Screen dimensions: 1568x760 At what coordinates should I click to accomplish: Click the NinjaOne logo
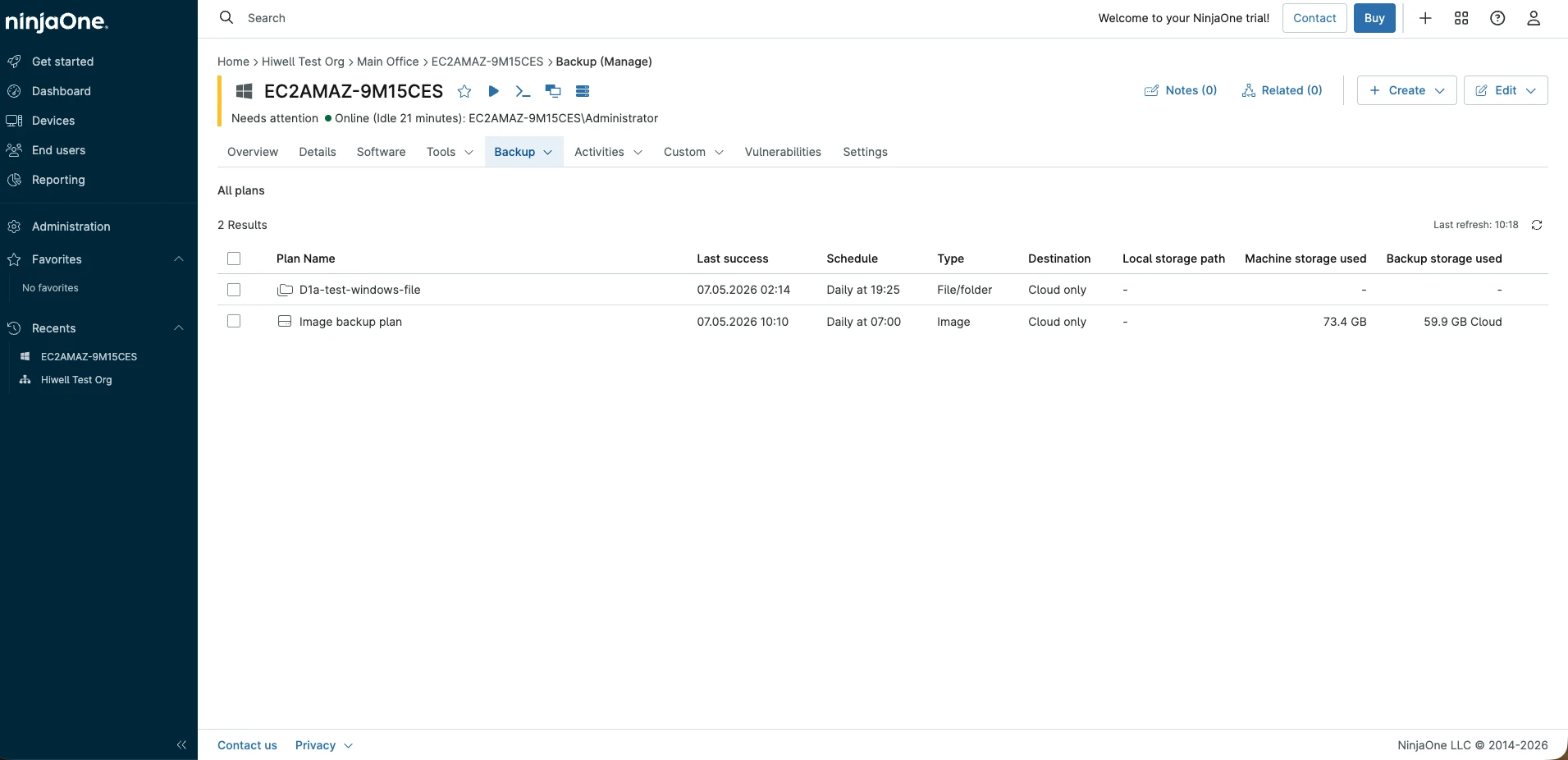tap(57, 22)
